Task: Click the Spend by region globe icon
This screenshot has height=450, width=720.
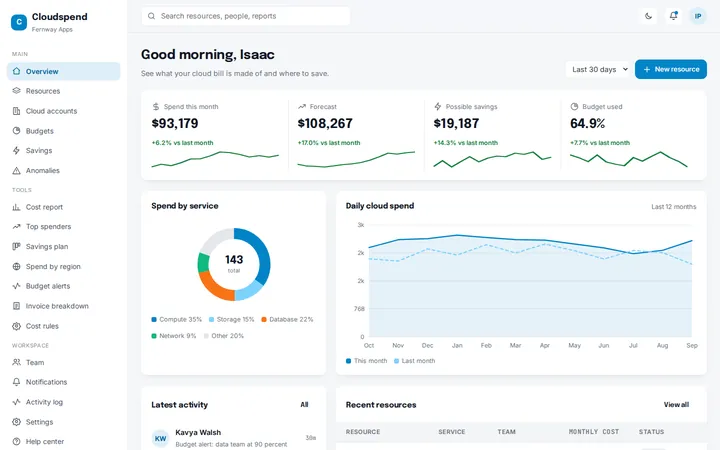Action: 17,266
